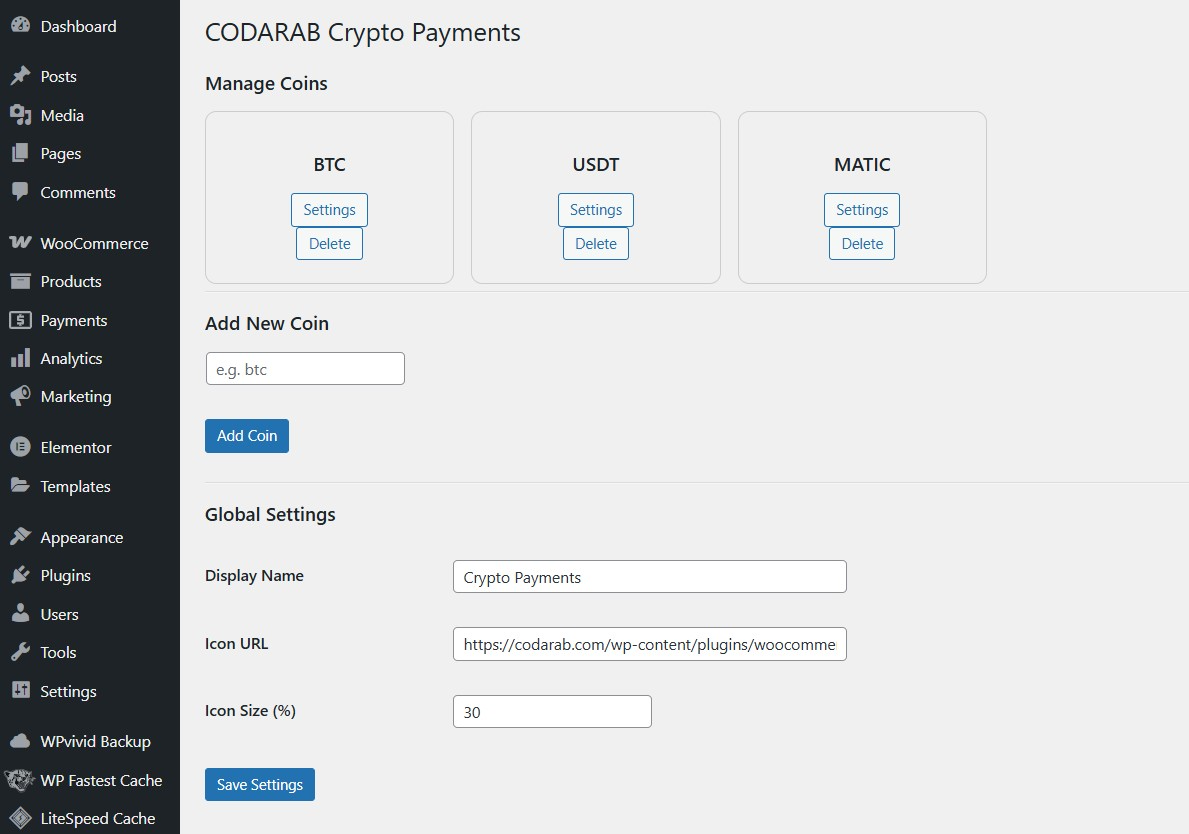
Task: Click the Marketing megaphone icon
Action: click(20, 396)
